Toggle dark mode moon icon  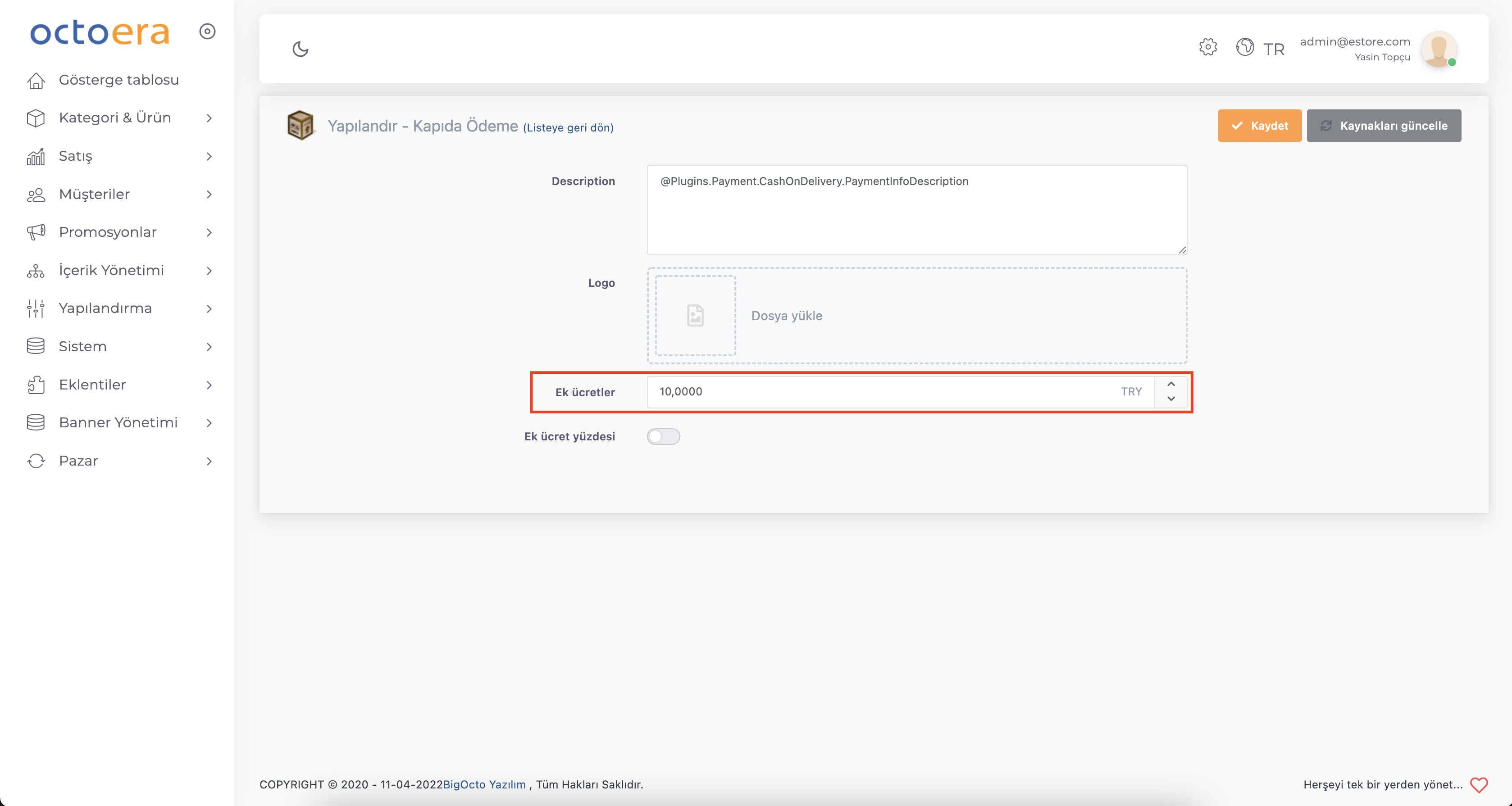pos(300,49)
